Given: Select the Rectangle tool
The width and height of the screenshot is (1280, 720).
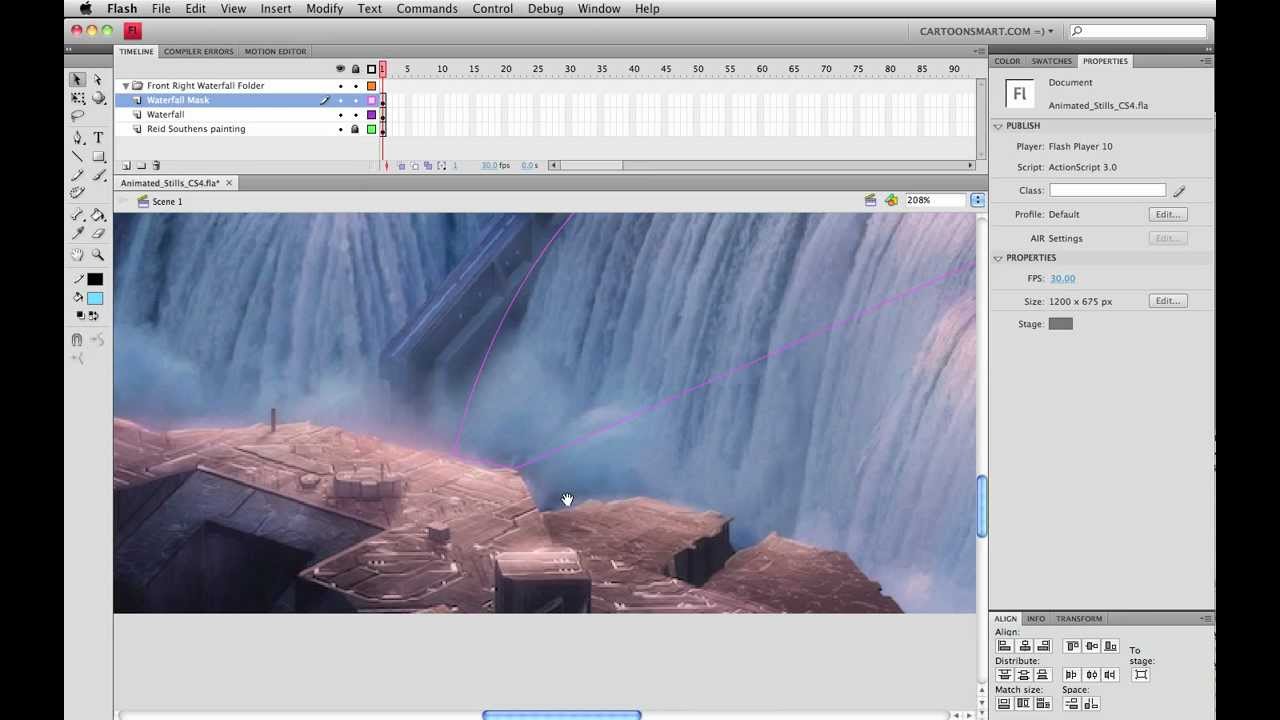Looking at the screenshot, I should click(x=98, y=156).
